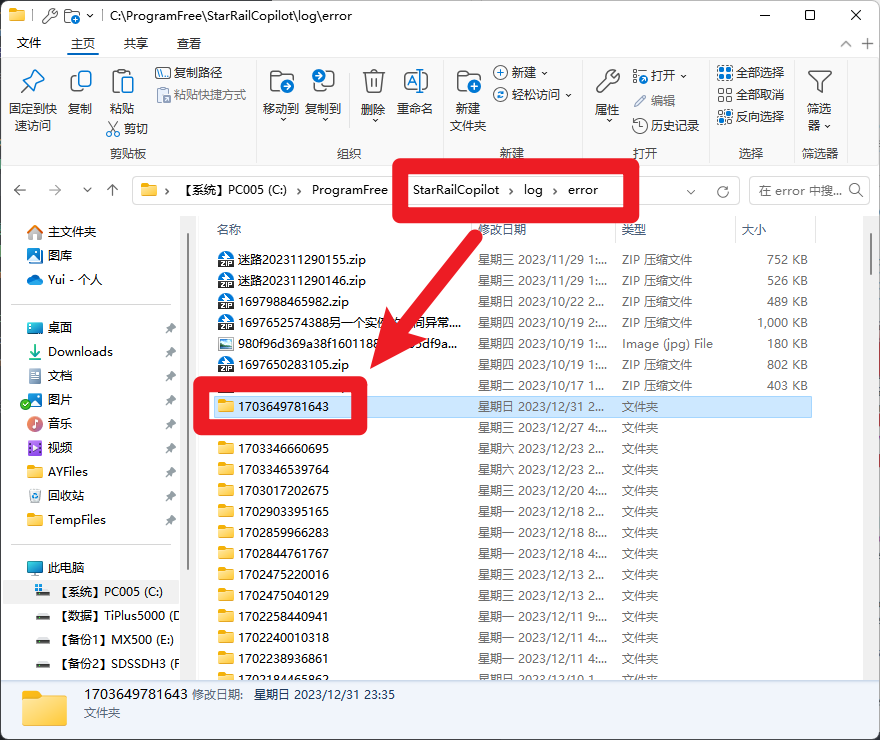Click the Rename icon in ribbon

pyautogui.click(x=415, y=84)
